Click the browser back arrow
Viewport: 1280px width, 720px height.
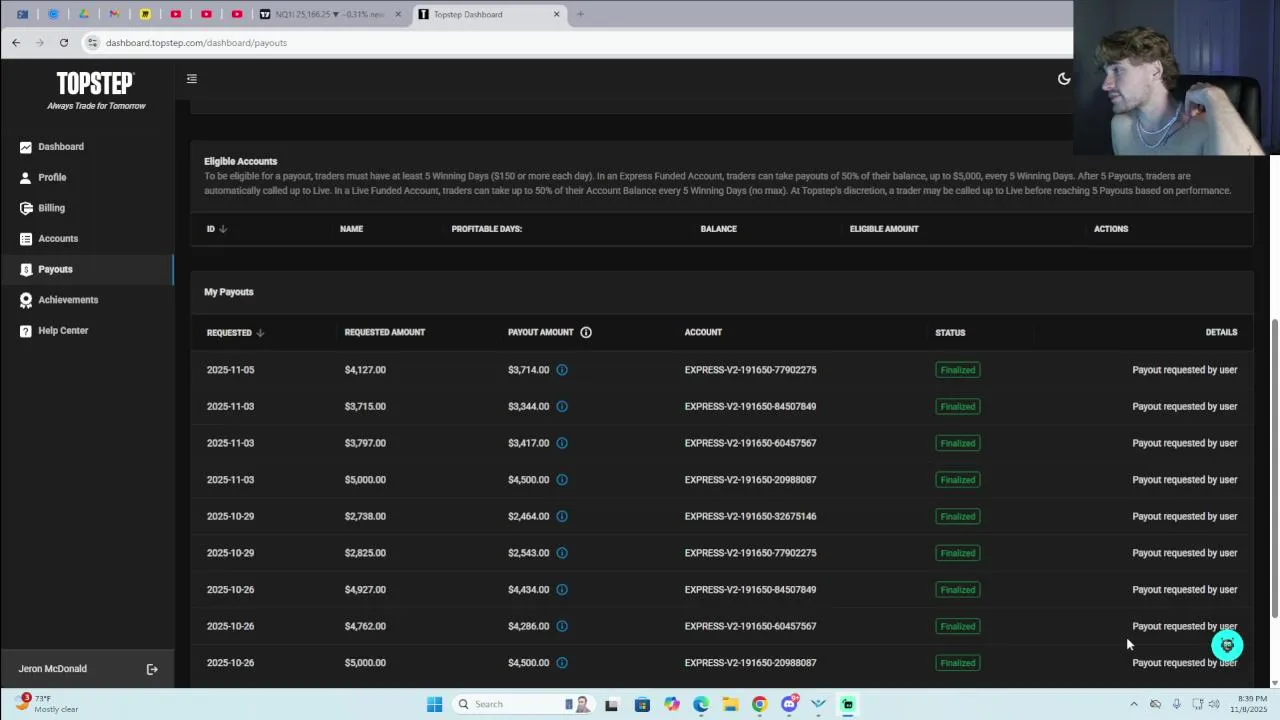coord(16,42)
